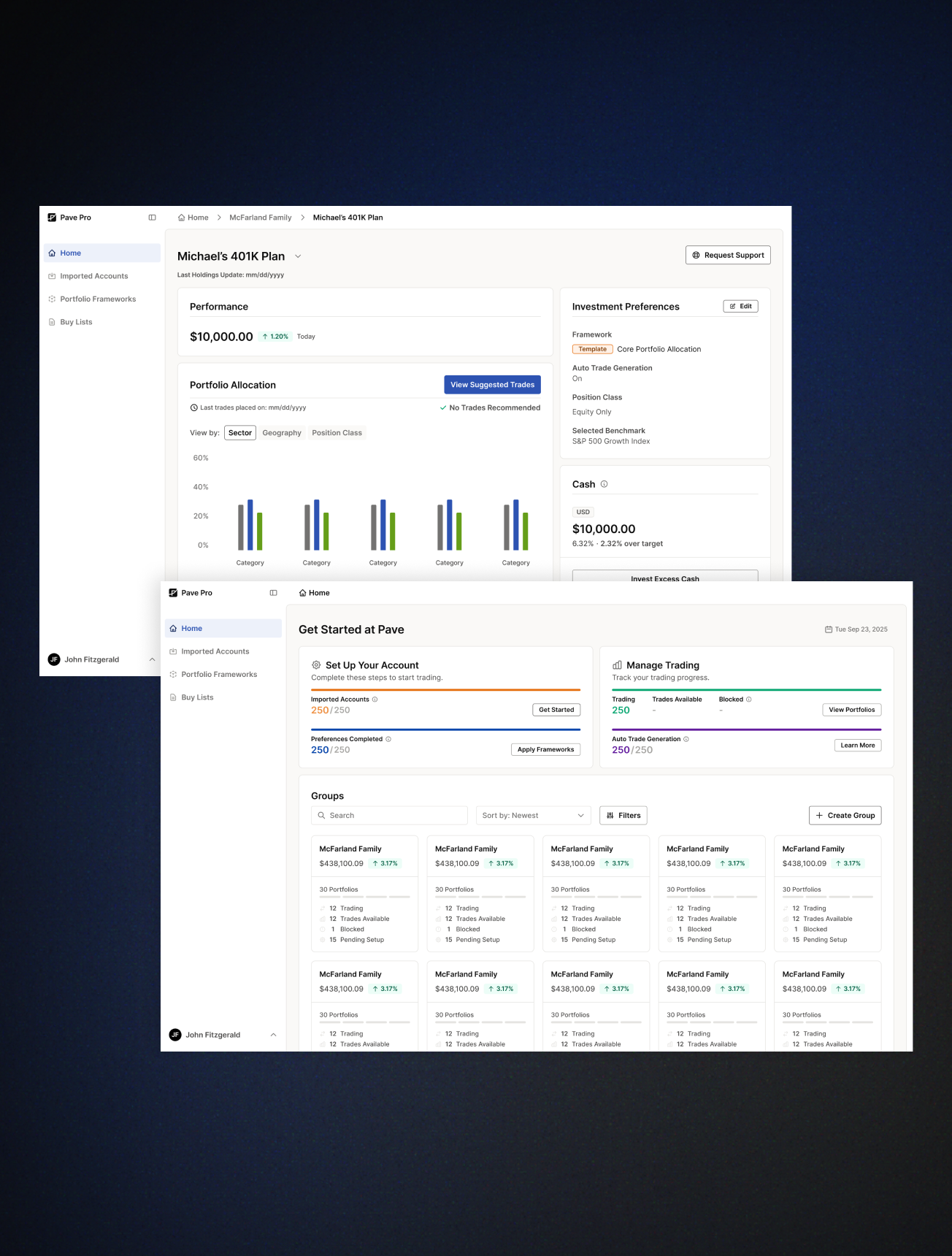
Task: Switch chart view to Geography
Action: (x=282, y=433)
